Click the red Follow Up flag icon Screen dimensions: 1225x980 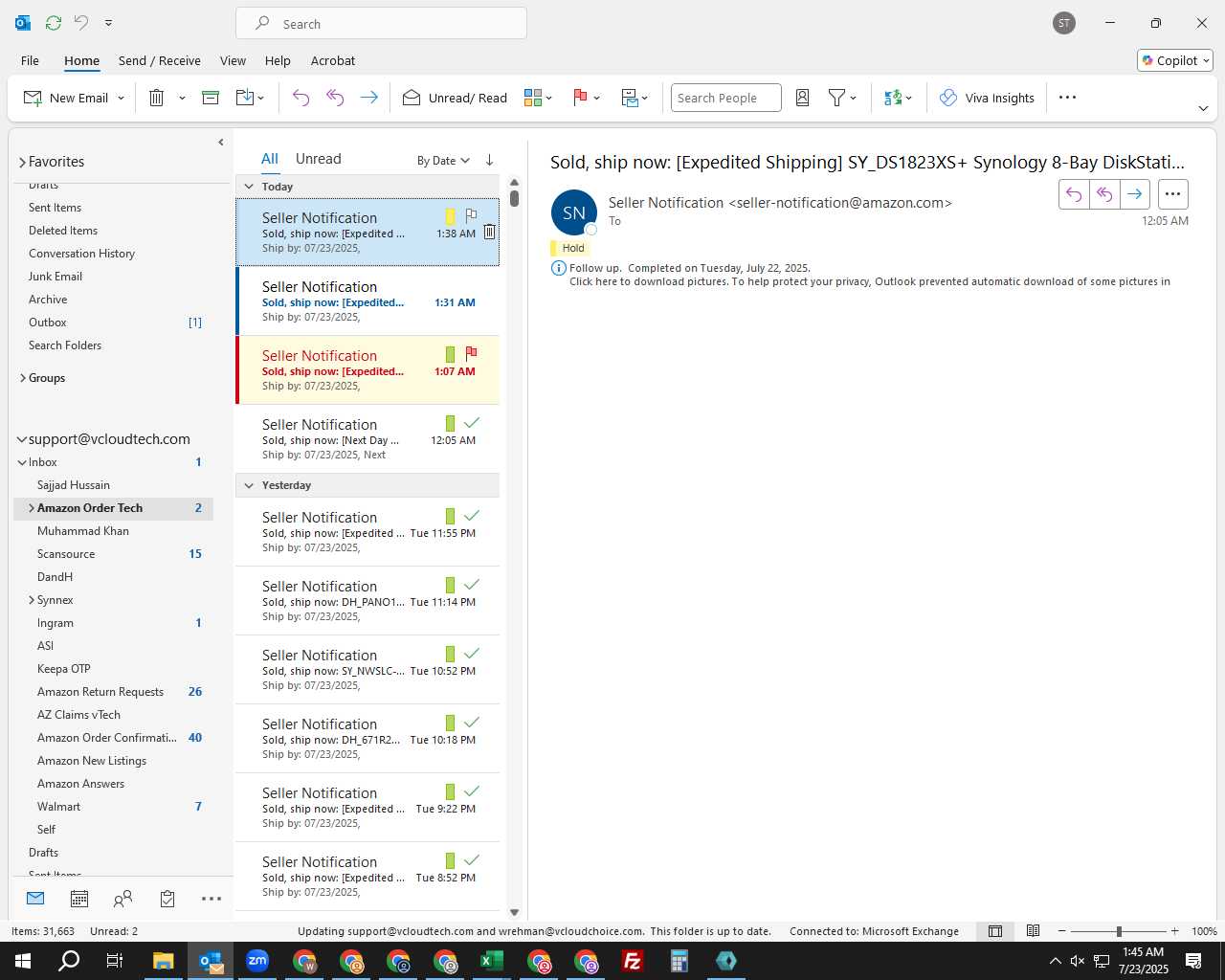(x=580, y=98)
